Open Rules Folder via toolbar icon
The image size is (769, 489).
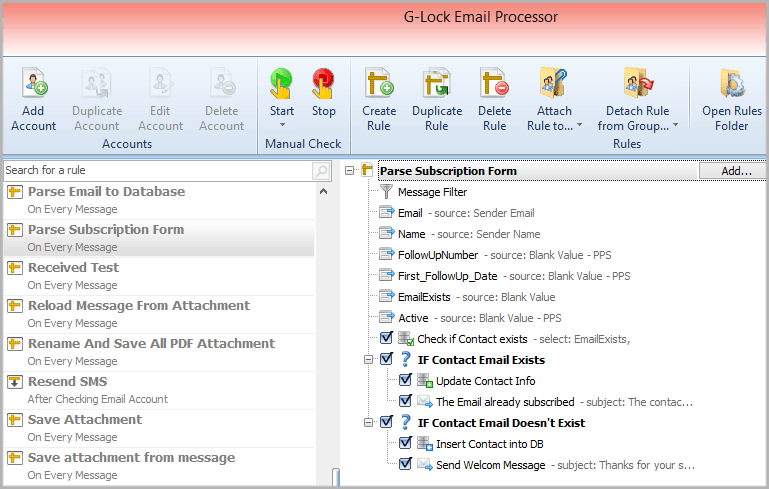(732, 82)
